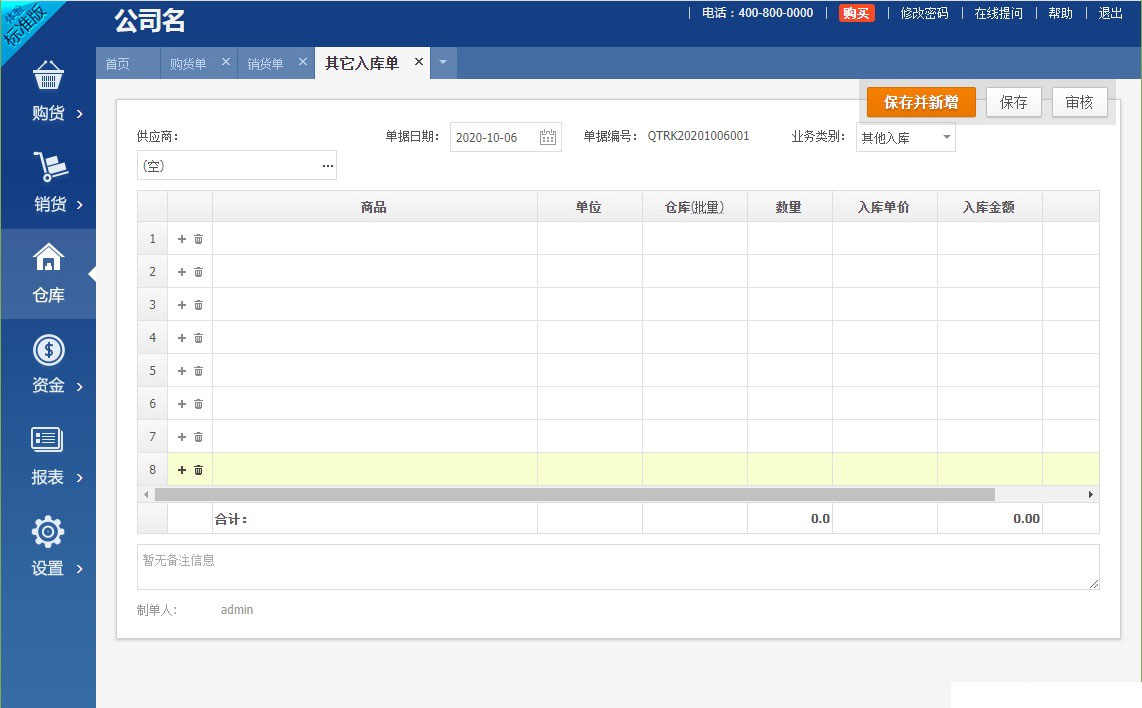Click the 暂无备注信息 remarks field

[617, 567]
